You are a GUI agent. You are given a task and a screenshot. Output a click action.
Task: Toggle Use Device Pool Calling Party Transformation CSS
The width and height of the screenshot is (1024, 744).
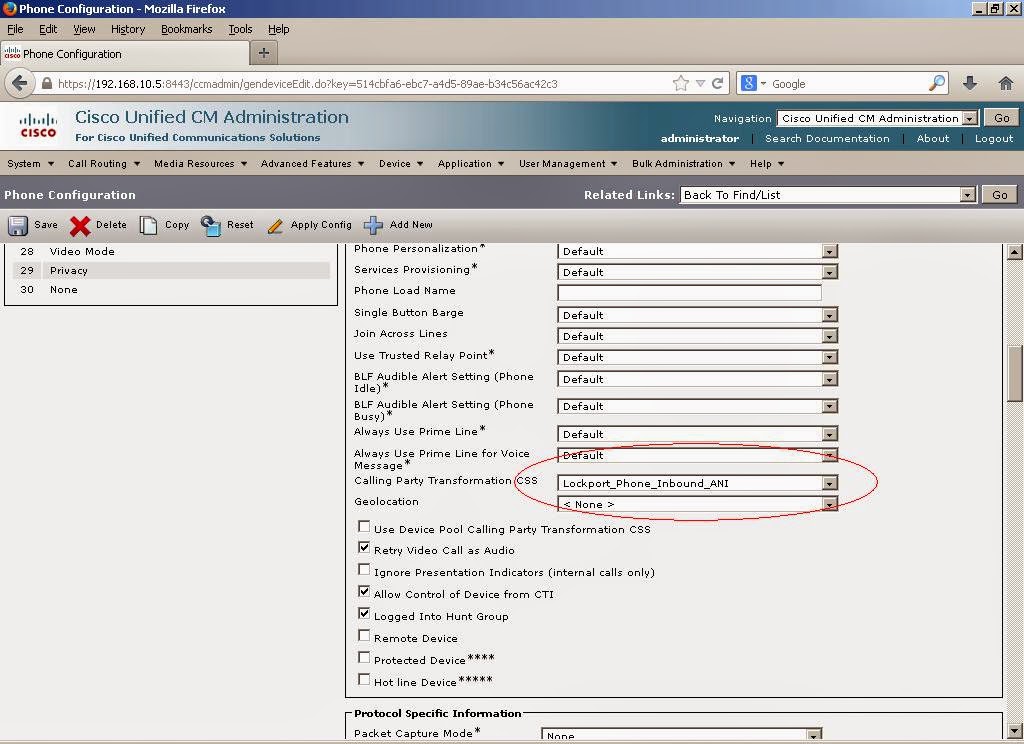364,526
